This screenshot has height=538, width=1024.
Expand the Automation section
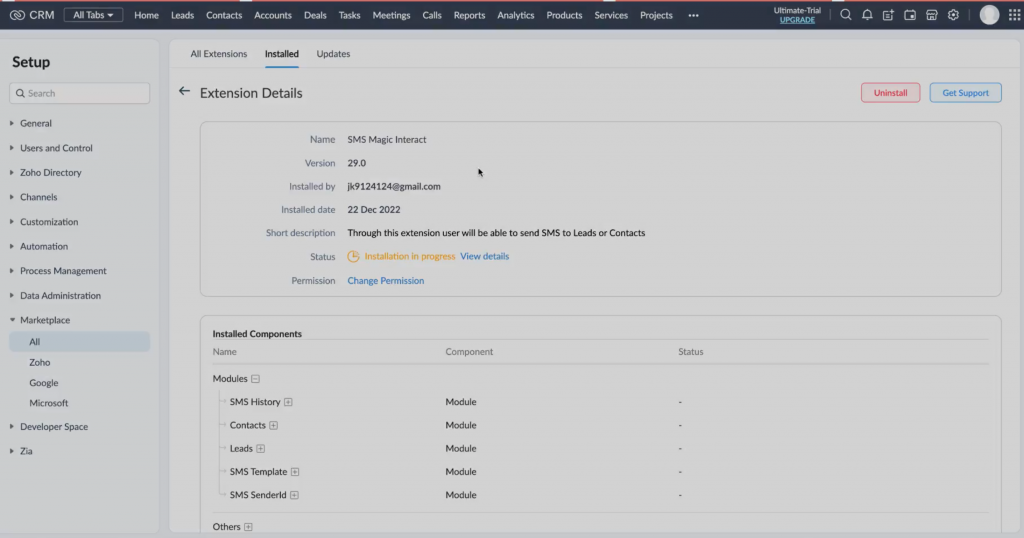[x=12, y=246]
